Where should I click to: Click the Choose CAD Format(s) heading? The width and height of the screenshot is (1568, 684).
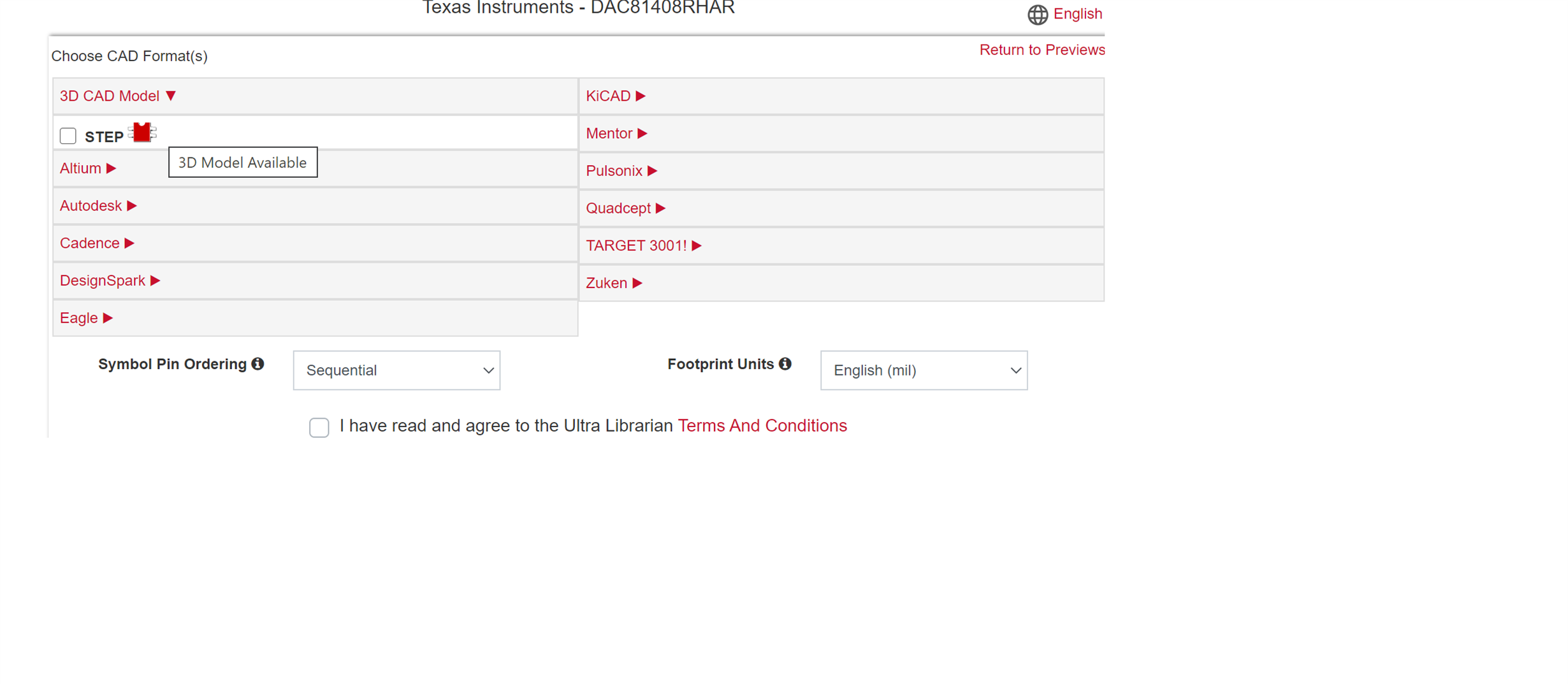(x=129, y=56)
